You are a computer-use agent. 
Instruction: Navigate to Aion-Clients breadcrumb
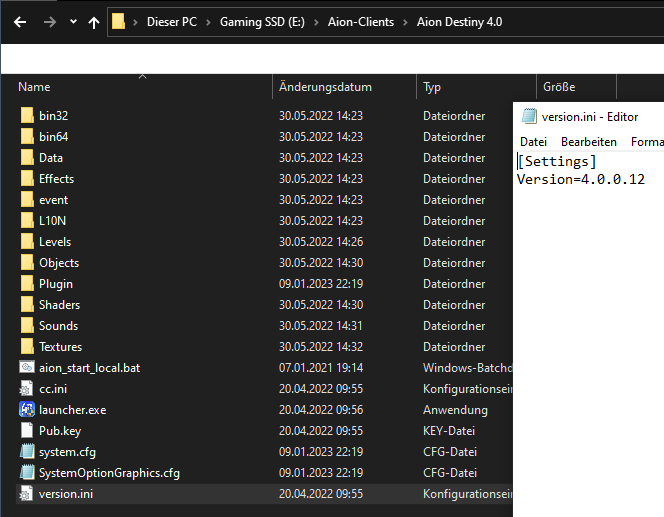[x=361, y=22]
